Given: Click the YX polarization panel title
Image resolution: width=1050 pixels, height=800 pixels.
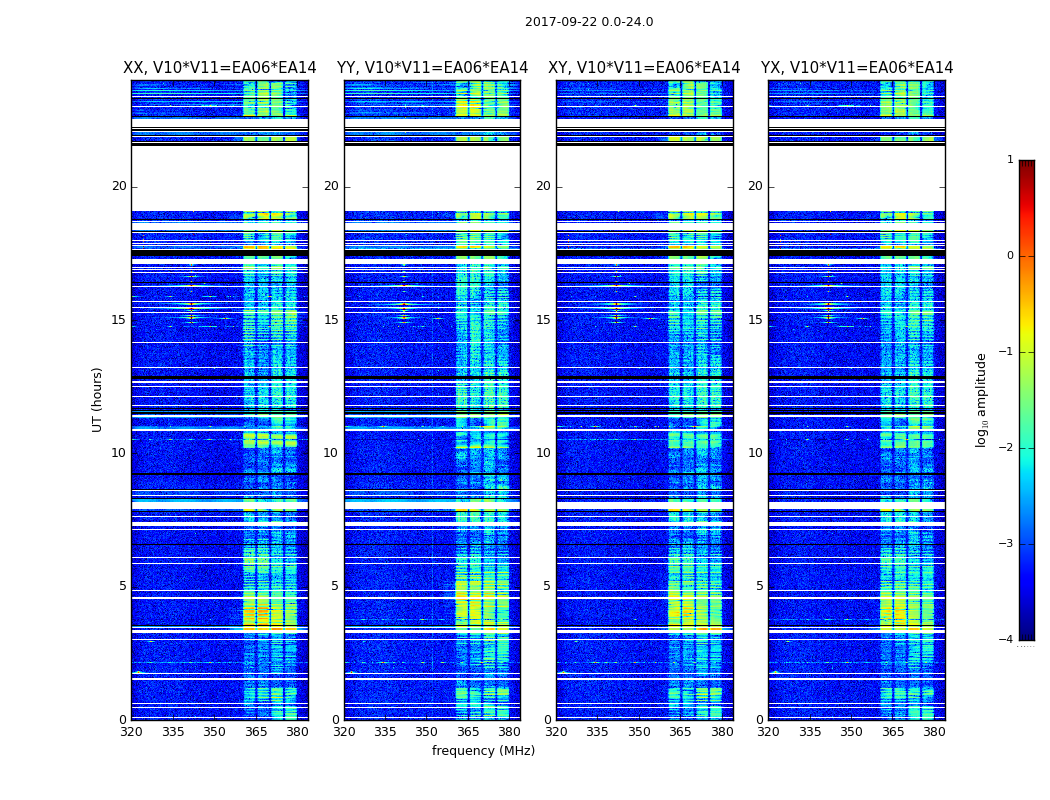Looking at the screenshot, I should (x=856, y=68).
